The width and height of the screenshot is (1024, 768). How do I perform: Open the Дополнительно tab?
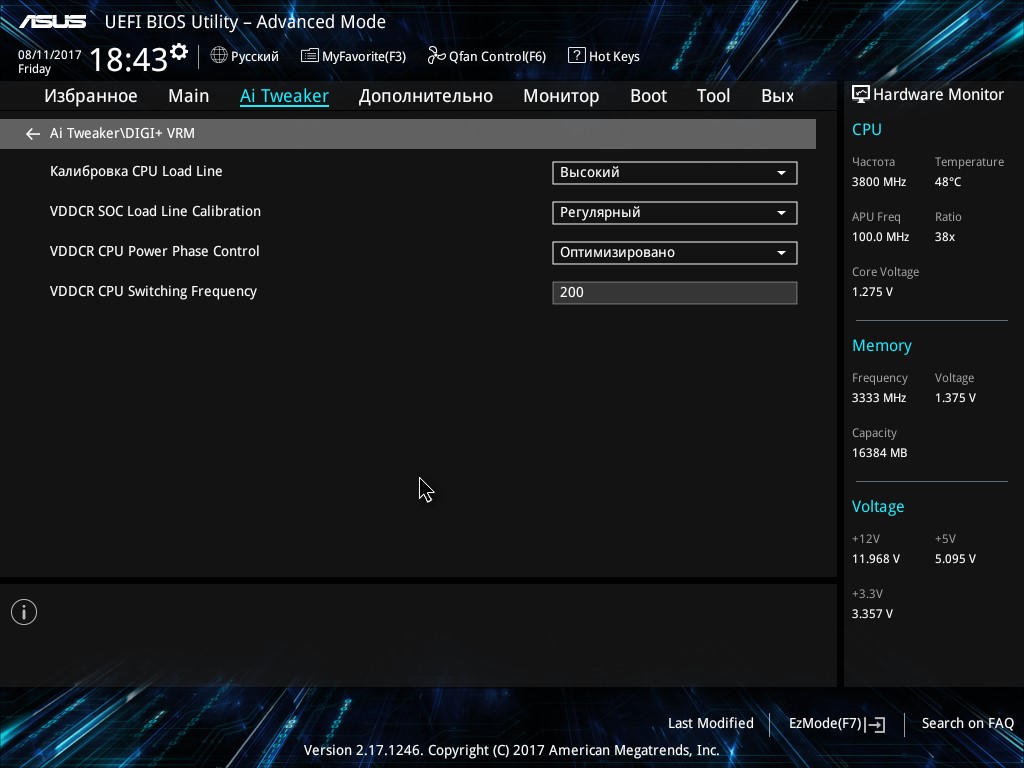pos(426,96)
